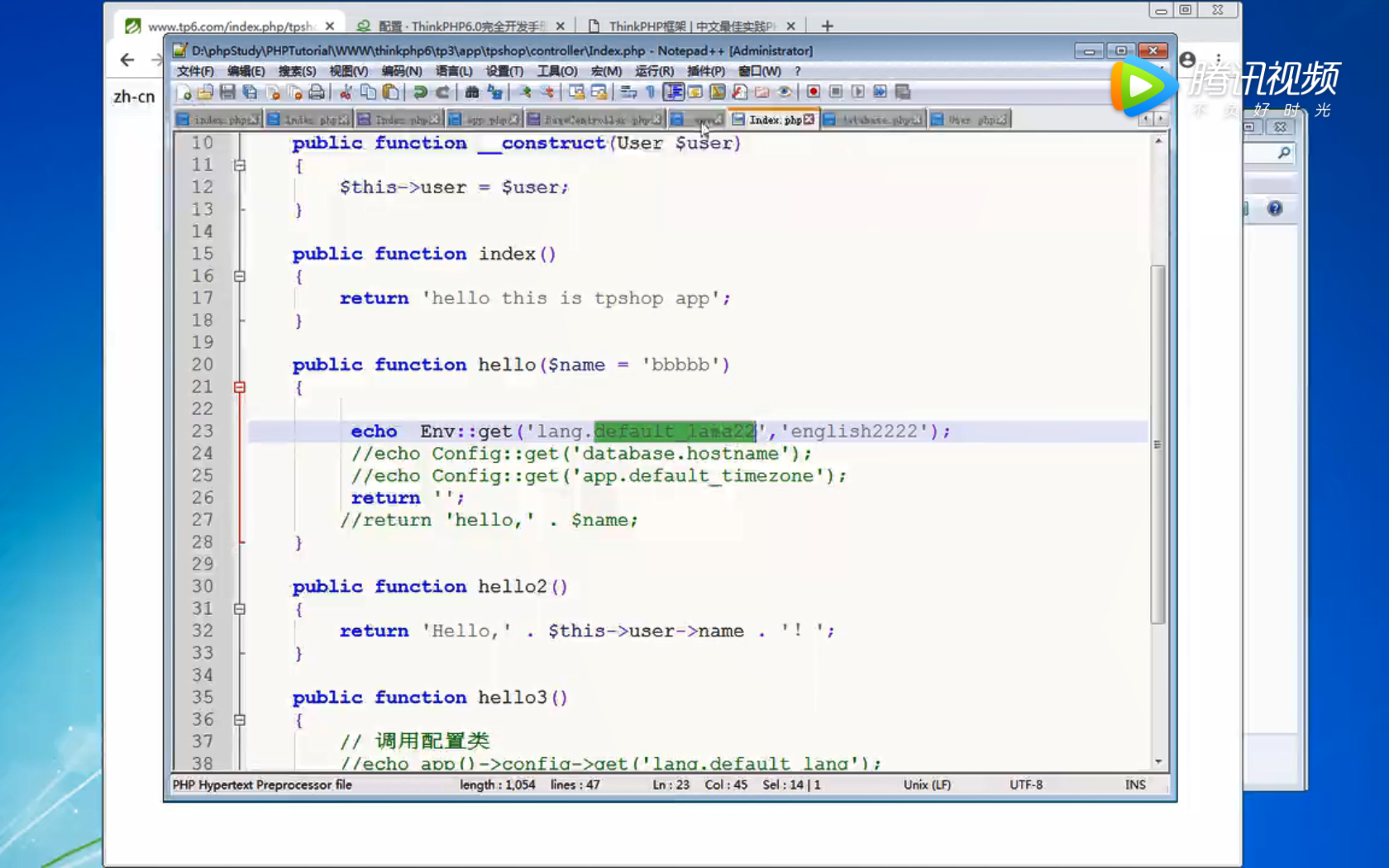
Task: Toggle word wrap in toolbar
Action: click(x=628, y=92)
